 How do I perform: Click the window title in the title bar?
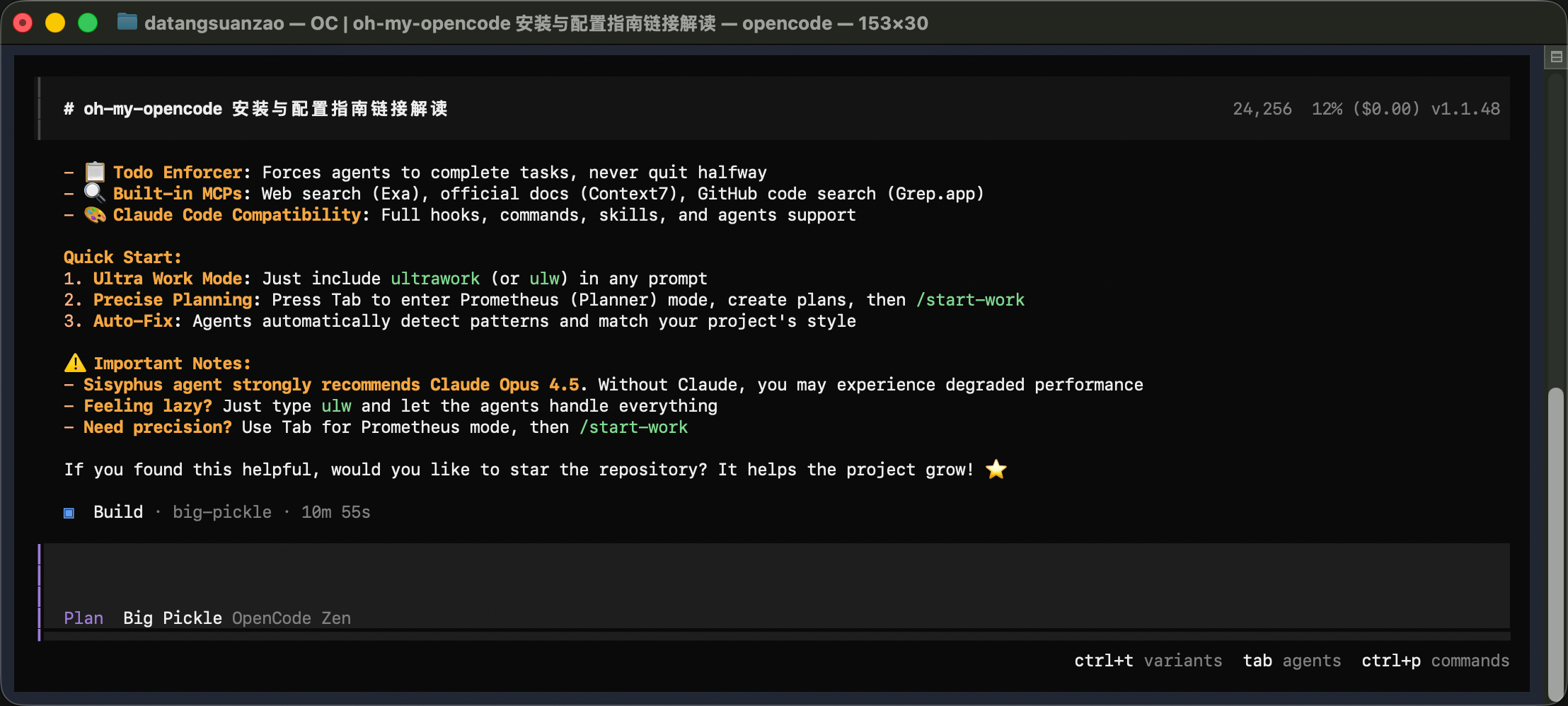536,23
